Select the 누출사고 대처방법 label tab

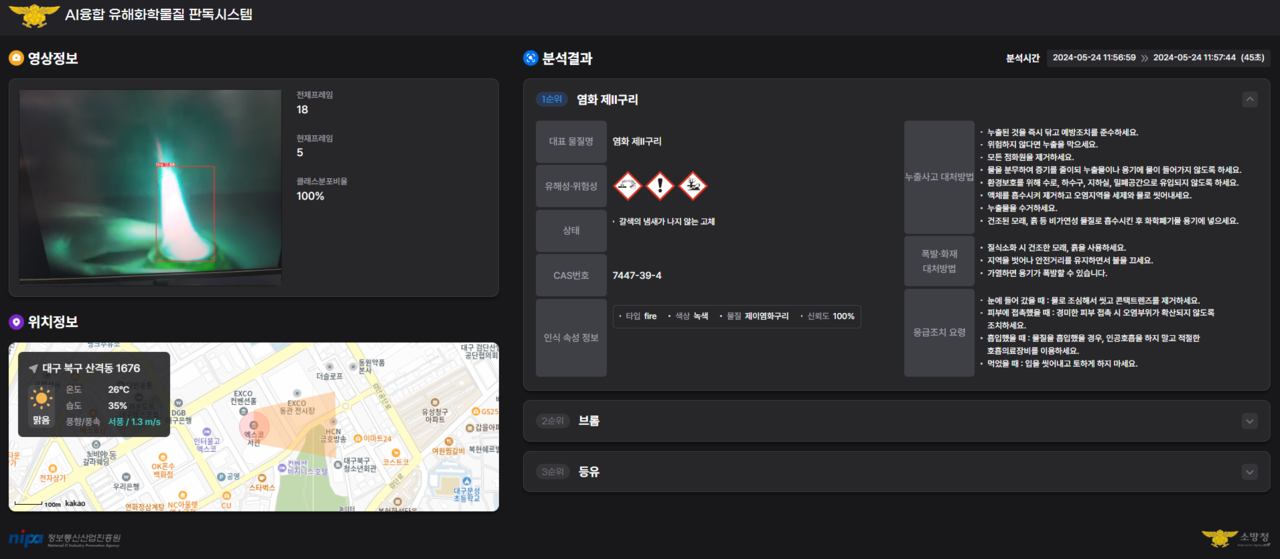(x=939, y=177)
